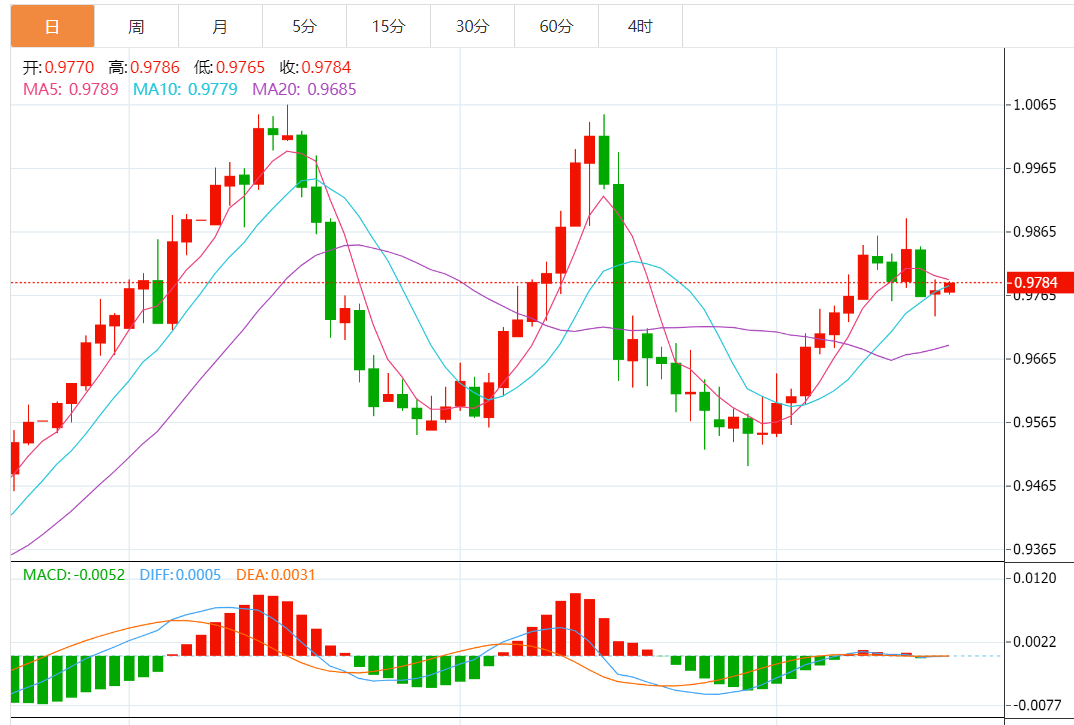This screenshot has height=725, width=1074.
Task: Click the DEA: 0.0031 label
Action: (275, 574)
